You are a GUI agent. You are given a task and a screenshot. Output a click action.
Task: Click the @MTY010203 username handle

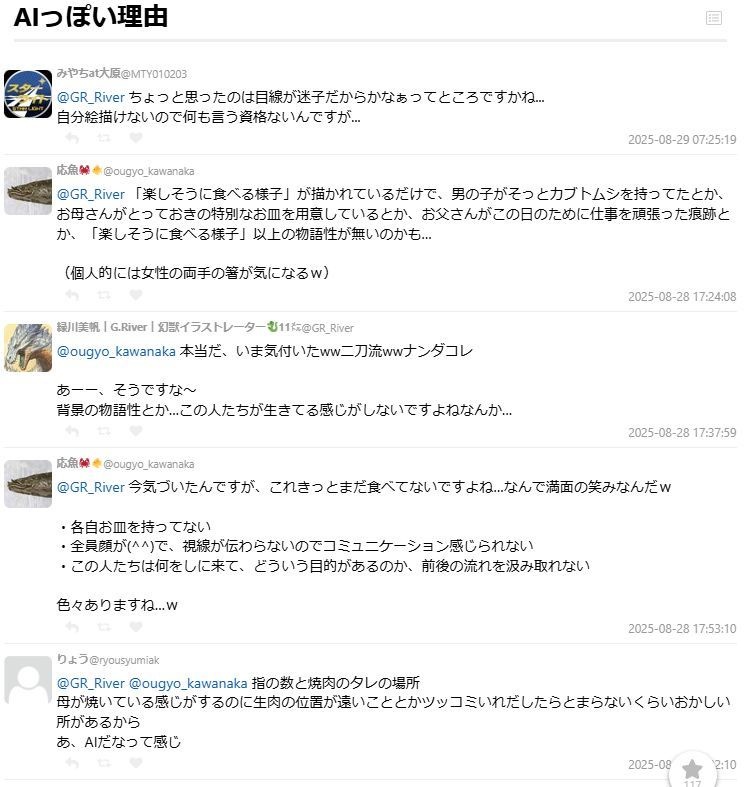coord(154,74)
